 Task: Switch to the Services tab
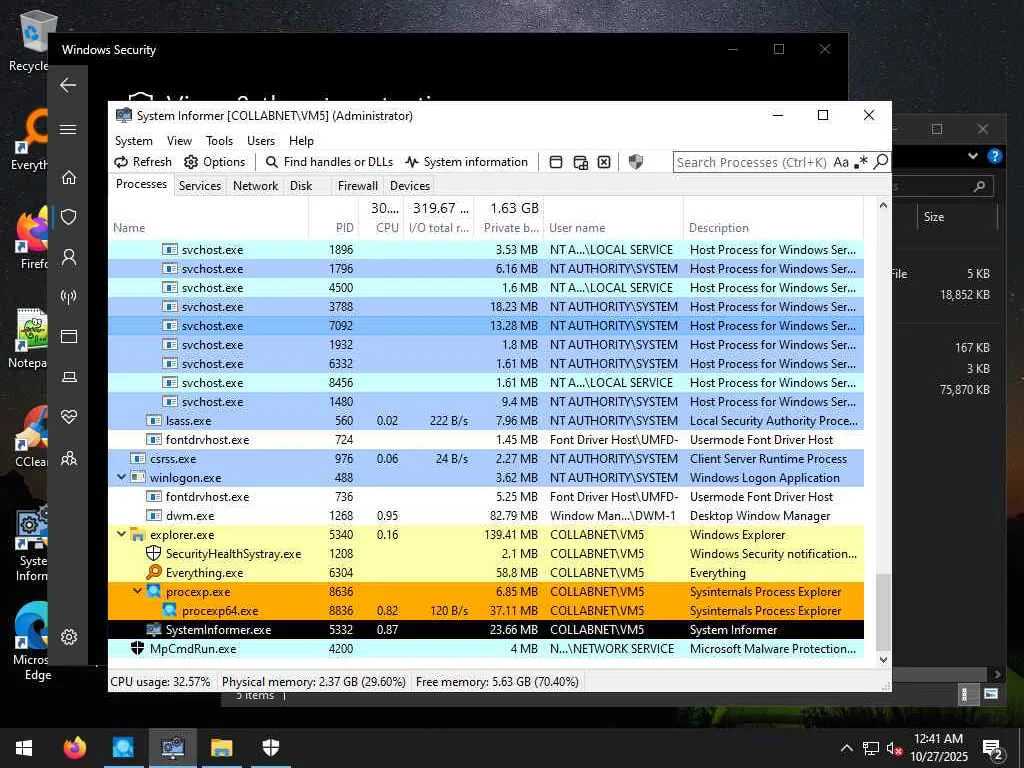(x=200, y=185)
